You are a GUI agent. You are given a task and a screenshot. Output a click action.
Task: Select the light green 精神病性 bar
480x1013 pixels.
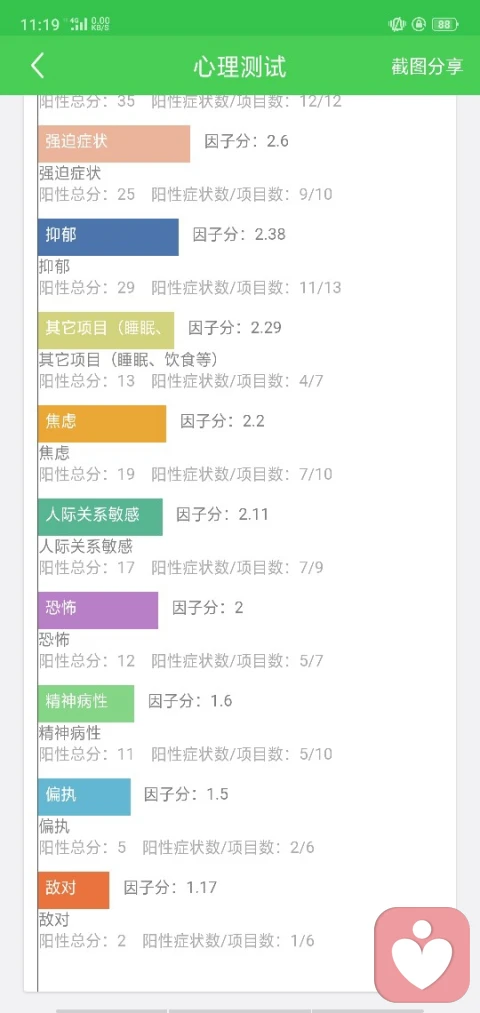pos(86,704)
